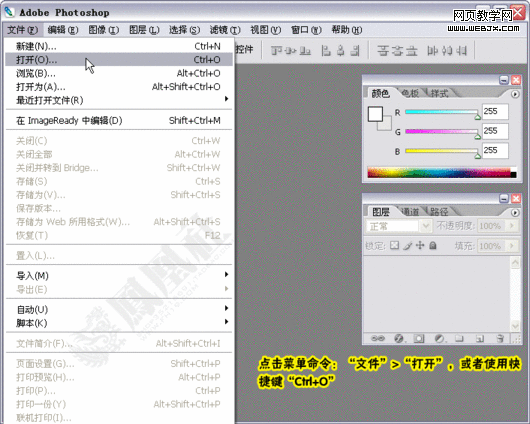Click the align top edges icon

[276, 51]
